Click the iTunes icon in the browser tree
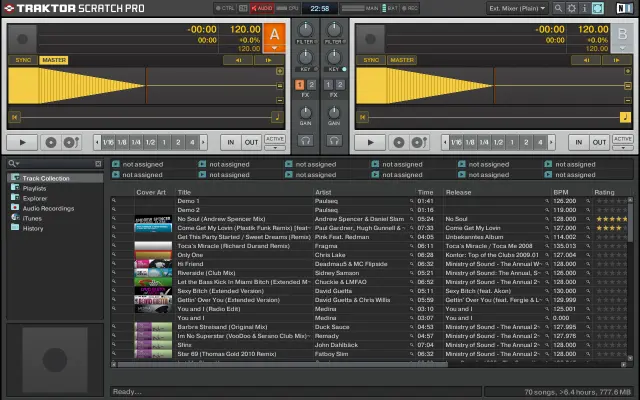The height and width of the screenshot is (400, 640). 15,218
